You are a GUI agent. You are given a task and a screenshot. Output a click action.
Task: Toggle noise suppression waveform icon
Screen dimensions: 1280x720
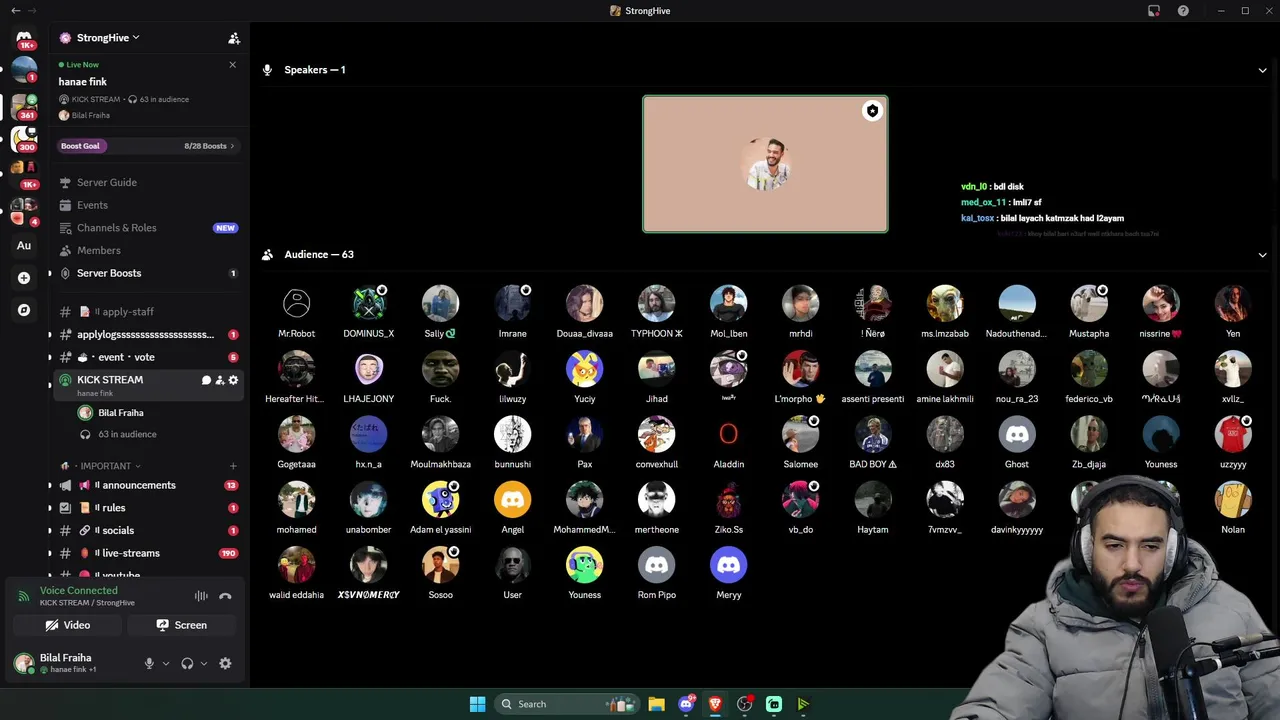click(x=201, y=596)
